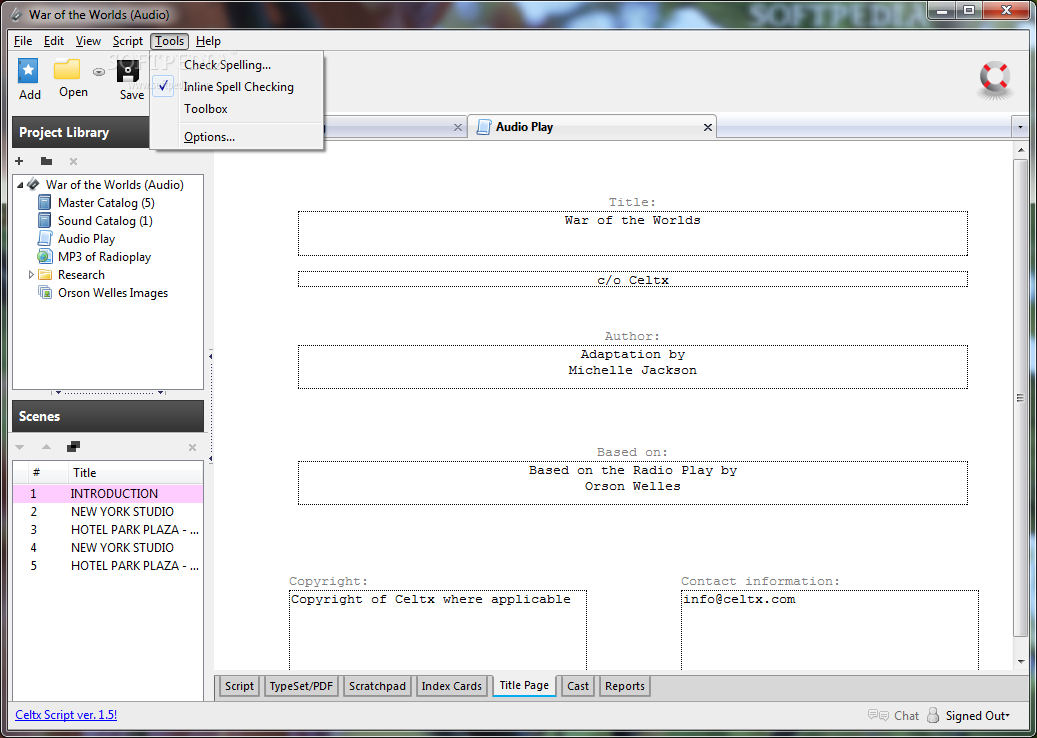The width and height of the screenshot is (1037, 738).
Task: Open the tab list dropdown arrow
Action: 1020,127
